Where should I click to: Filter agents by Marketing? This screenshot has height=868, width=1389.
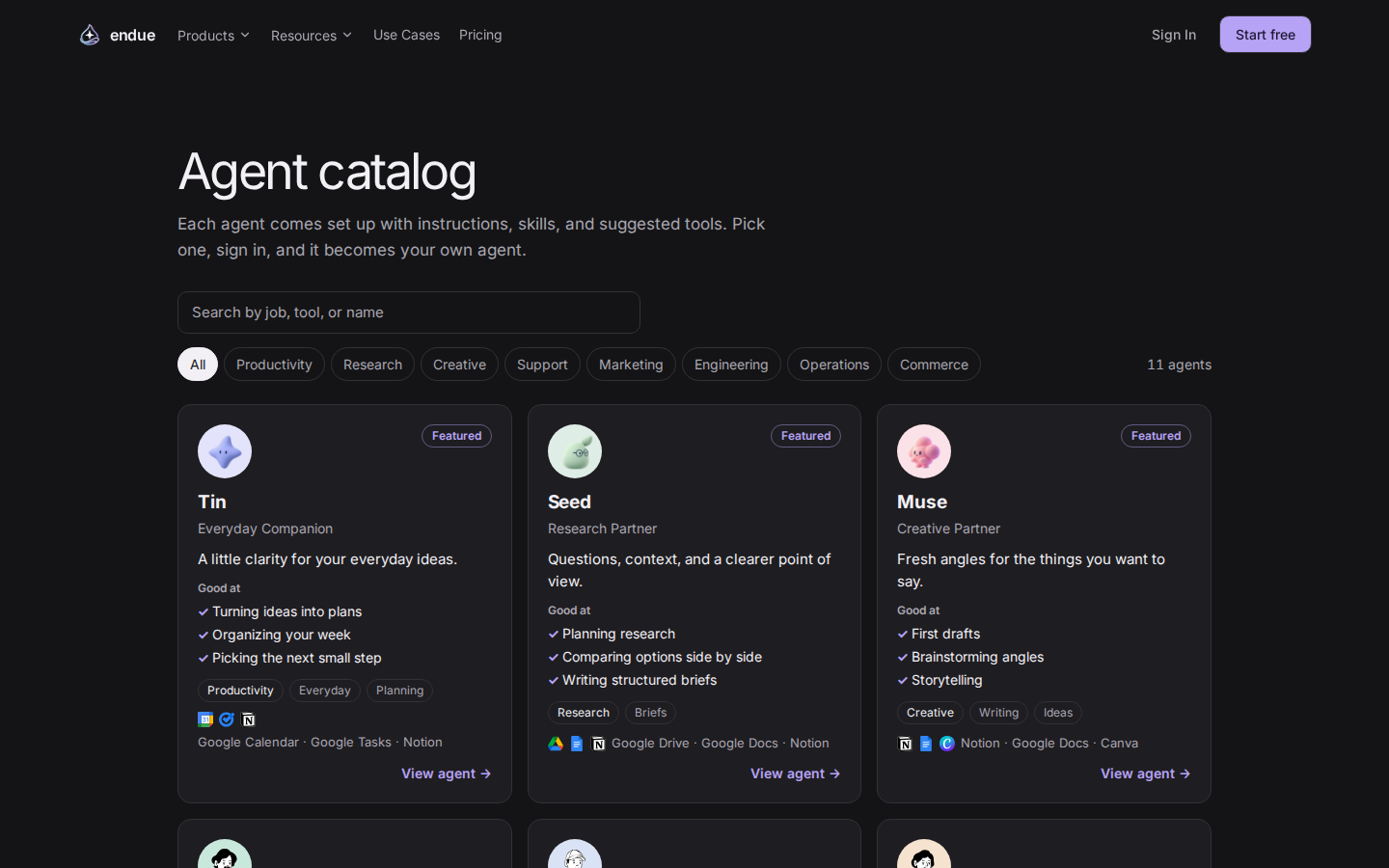[631, 365]
